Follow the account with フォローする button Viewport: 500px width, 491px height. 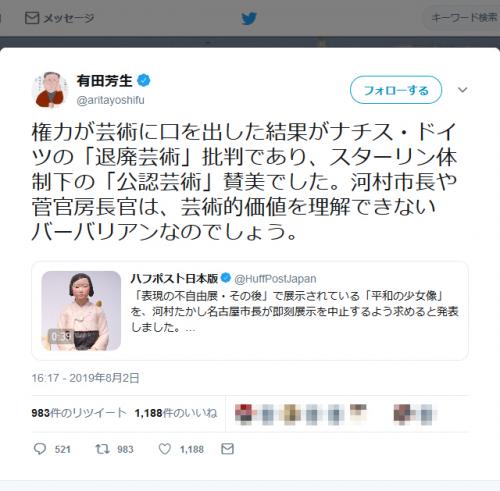click(x=396, y=90)
